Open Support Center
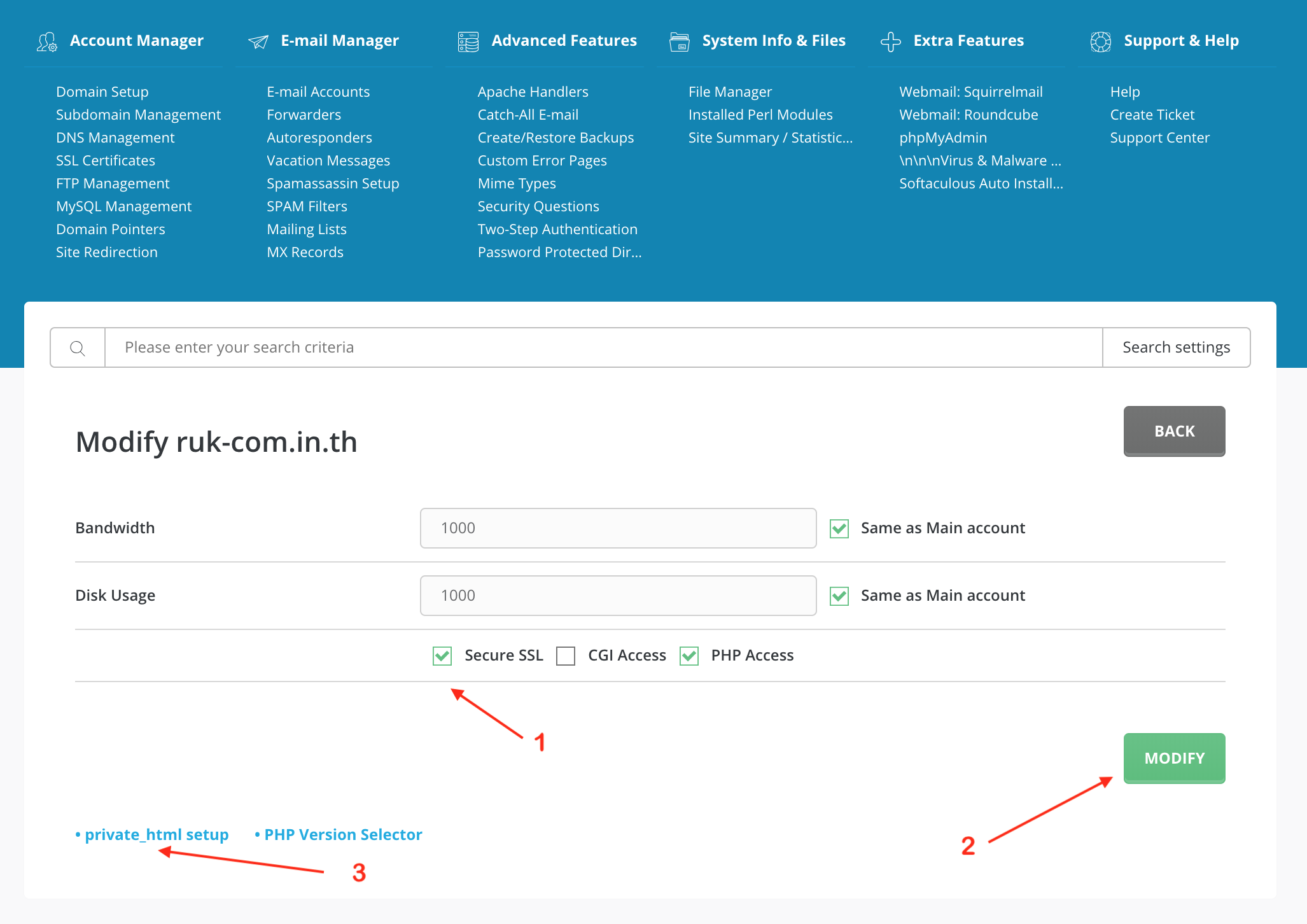 tap(1160, 137)
